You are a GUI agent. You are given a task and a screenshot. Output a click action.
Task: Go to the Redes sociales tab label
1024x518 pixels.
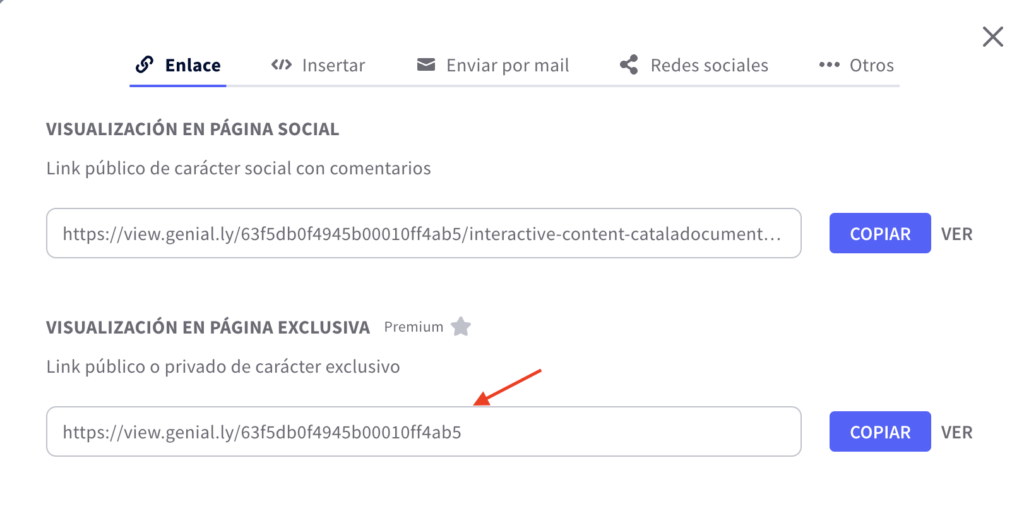[x=709, y=65]
